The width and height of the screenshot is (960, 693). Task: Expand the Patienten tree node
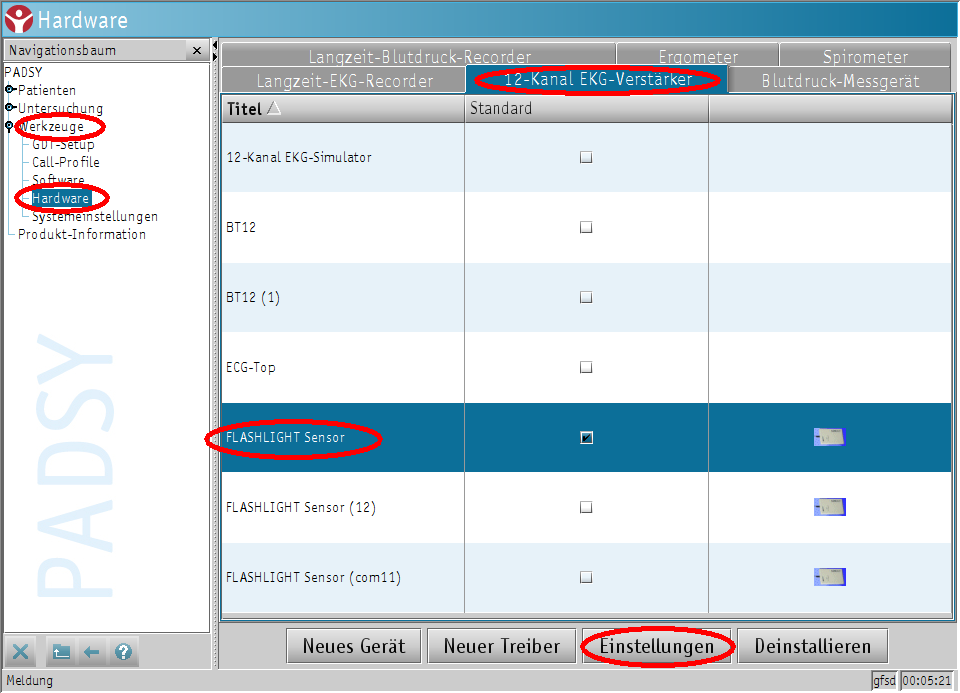click(x=10, y=90)
